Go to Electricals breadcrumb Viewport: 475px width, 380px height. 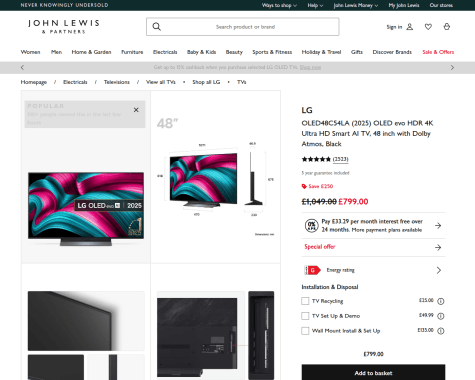pos(75,82)
